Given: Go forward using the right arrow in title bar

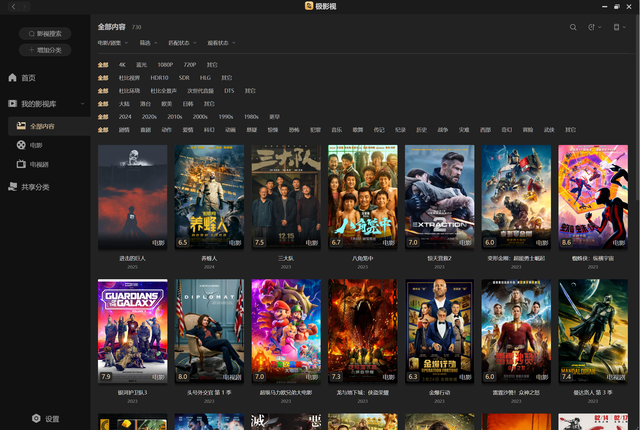Looking at the screenshot, I should 25,7.
